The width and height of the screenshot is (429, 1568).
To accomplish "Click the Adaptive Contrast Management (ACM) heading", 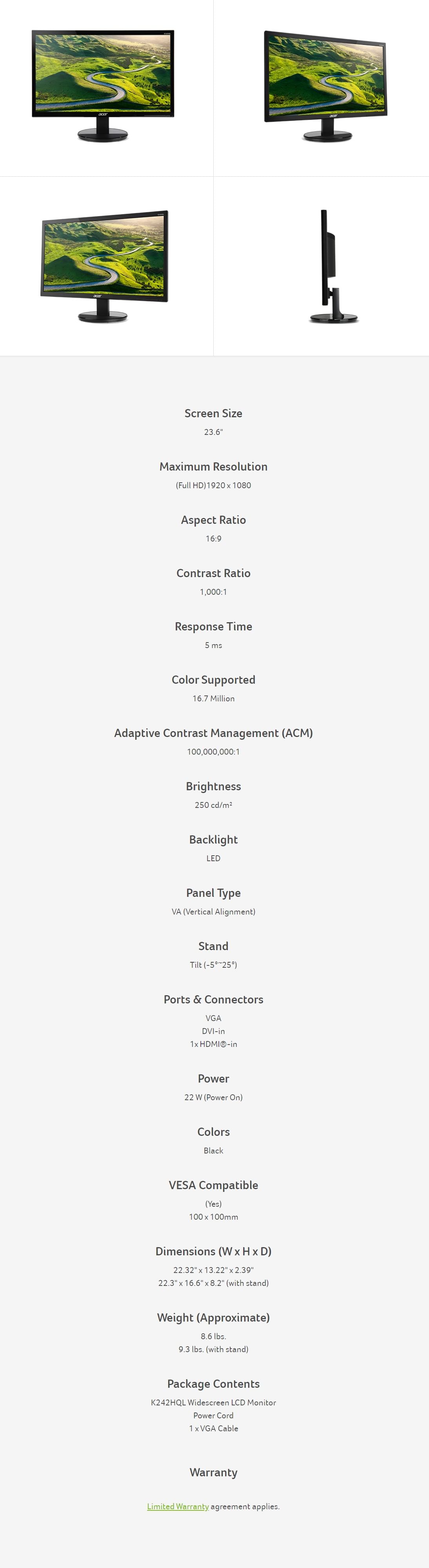I will click(213, 733).
